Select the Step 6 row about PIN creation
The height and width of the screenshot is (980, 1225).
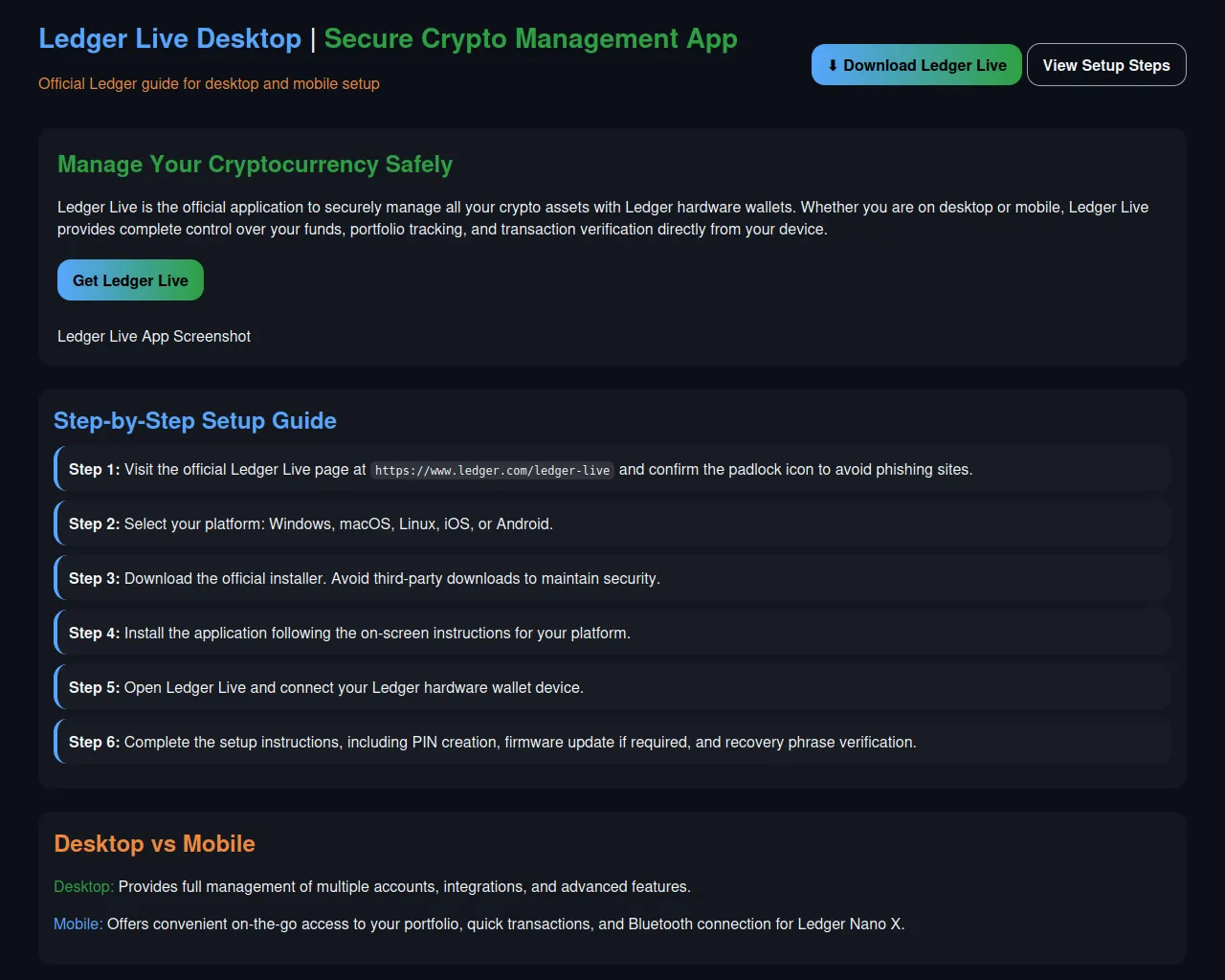point(612,743)
